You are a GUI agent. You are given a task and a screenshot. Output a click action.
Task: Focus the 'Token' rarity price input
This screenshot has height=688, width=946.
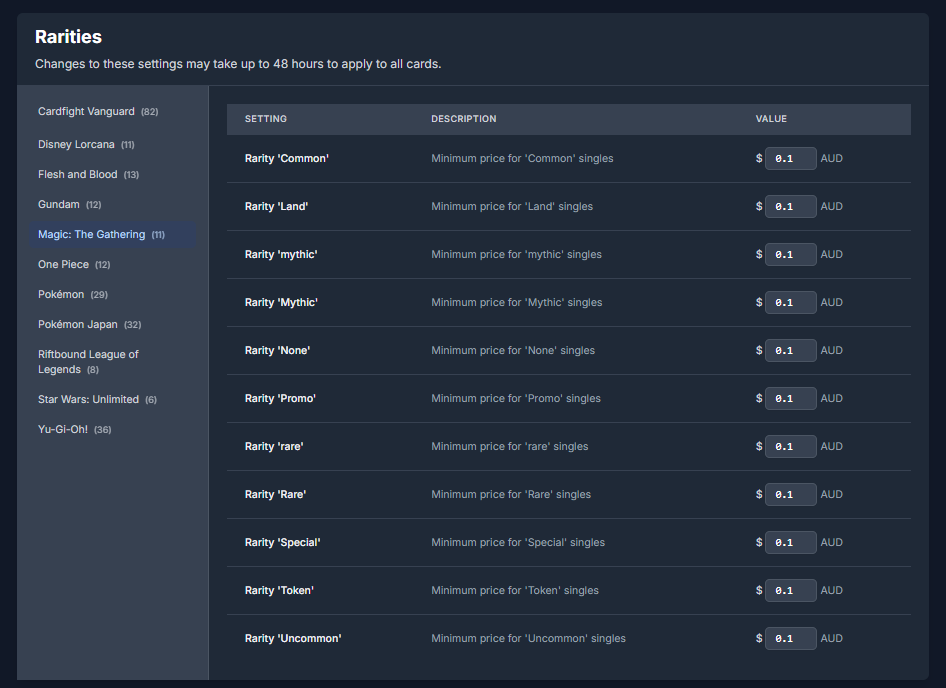click(x=790, y=590)
